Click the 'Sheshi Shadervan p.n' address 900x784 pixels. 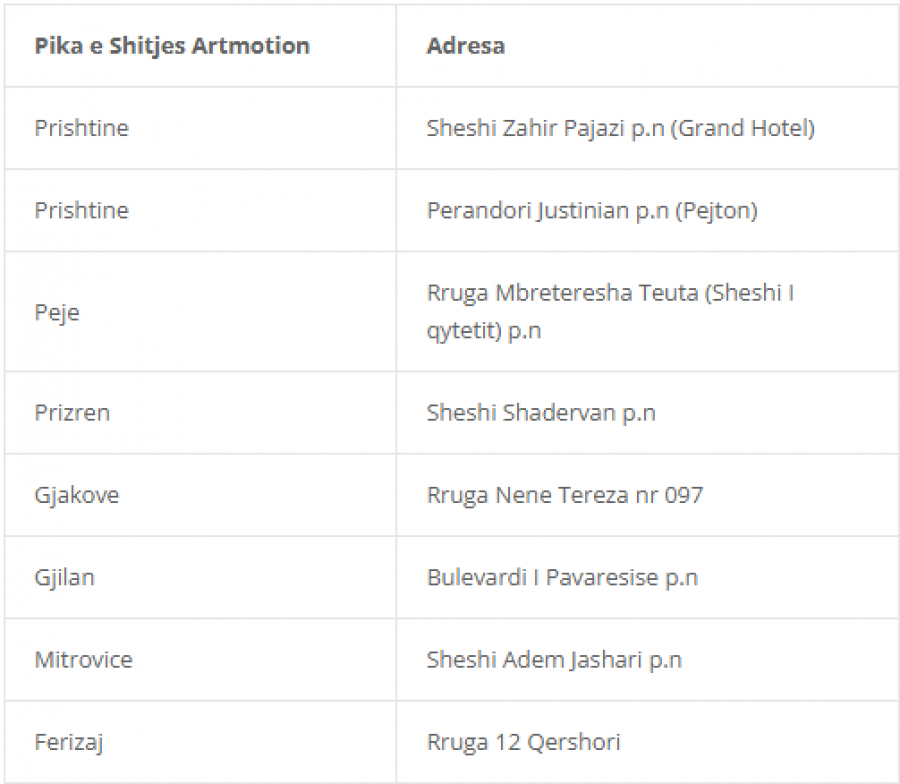[x=541, y=412]
